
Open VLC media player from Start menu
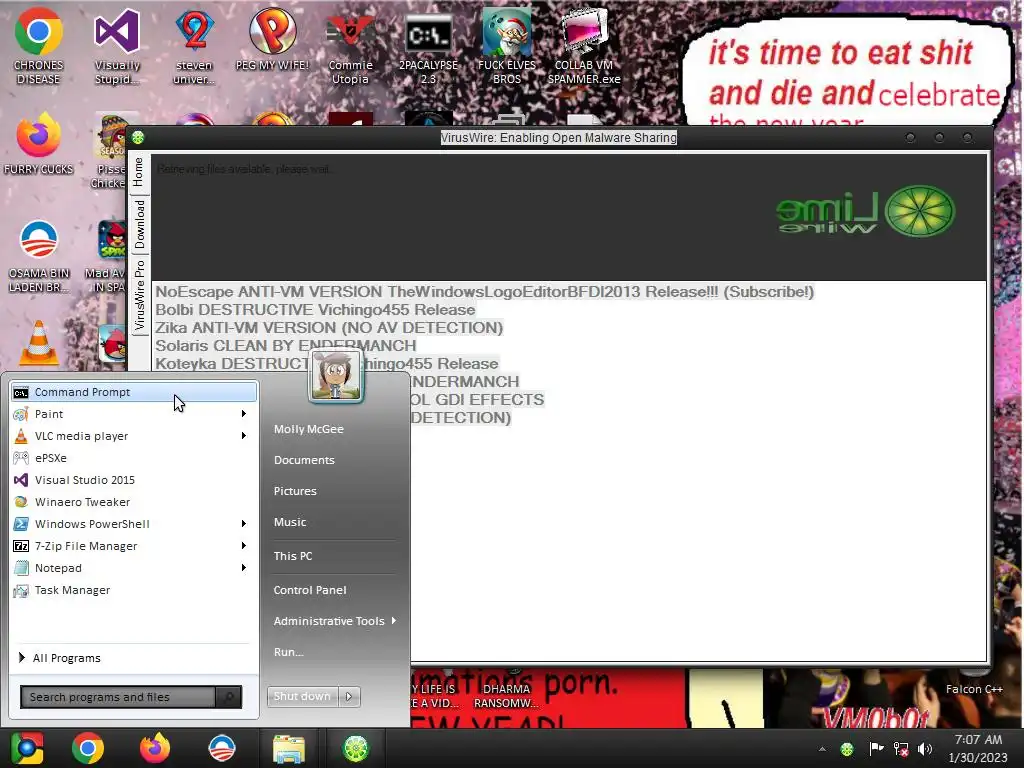(x=134, y=436)
